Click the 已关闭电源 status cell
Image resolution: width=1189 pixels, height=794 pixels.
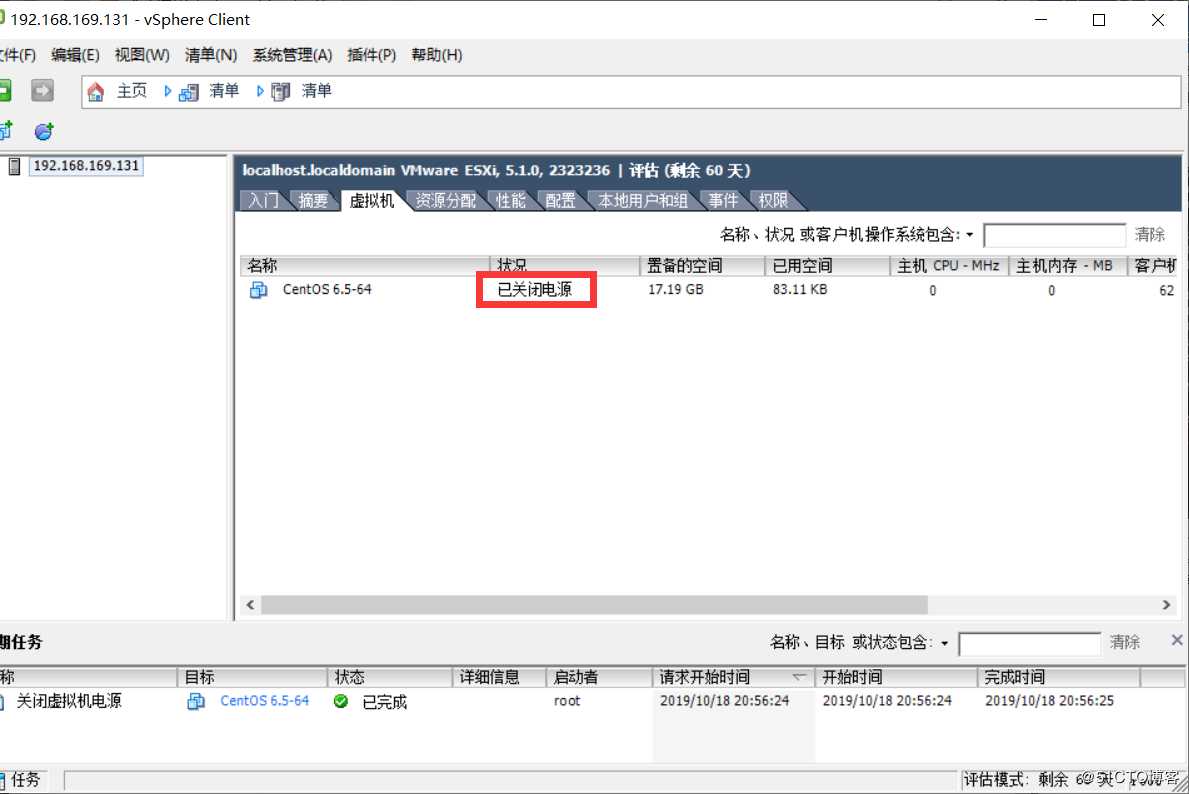click(535, 289)
